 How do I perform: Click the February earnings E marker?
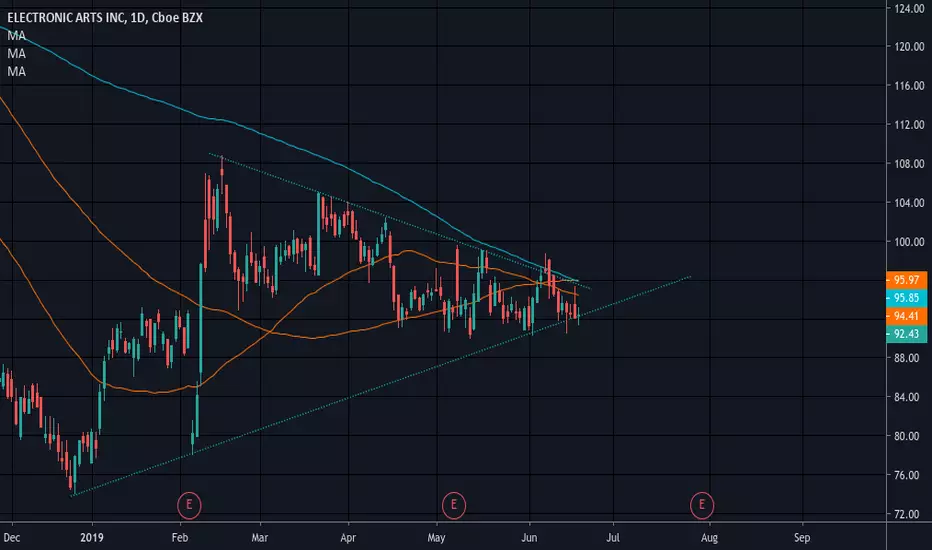pyautogui.click(x=189, y=505)
